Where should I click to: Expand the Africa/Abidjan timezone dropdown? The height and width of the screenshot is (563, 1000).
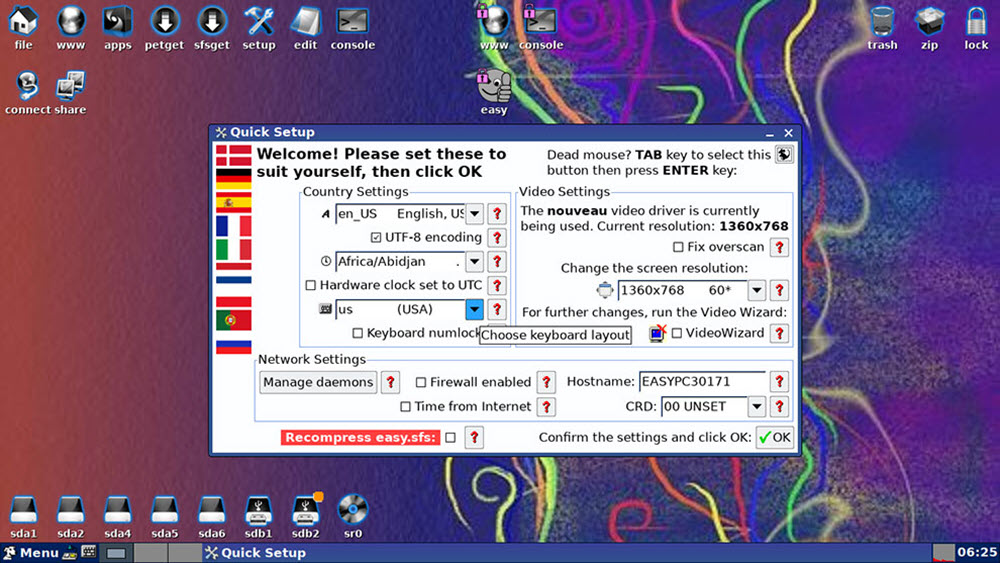tap(474, 262)
